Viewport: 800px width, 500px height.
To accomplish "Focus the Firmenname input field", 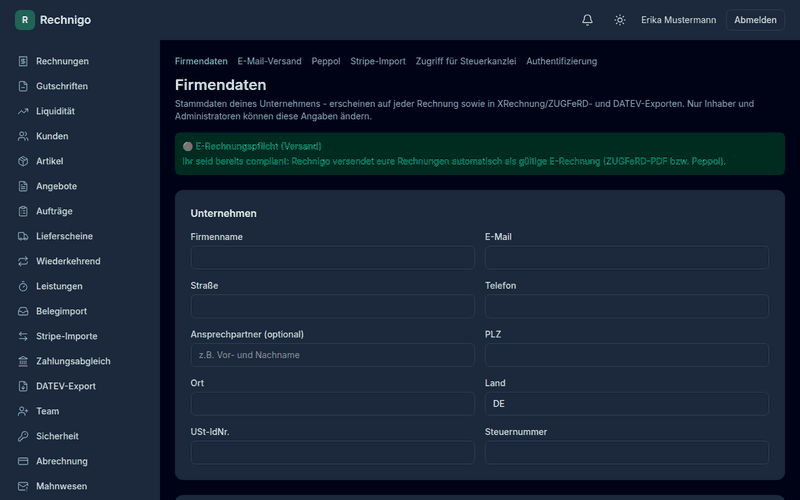I will [x=333, y=258].
